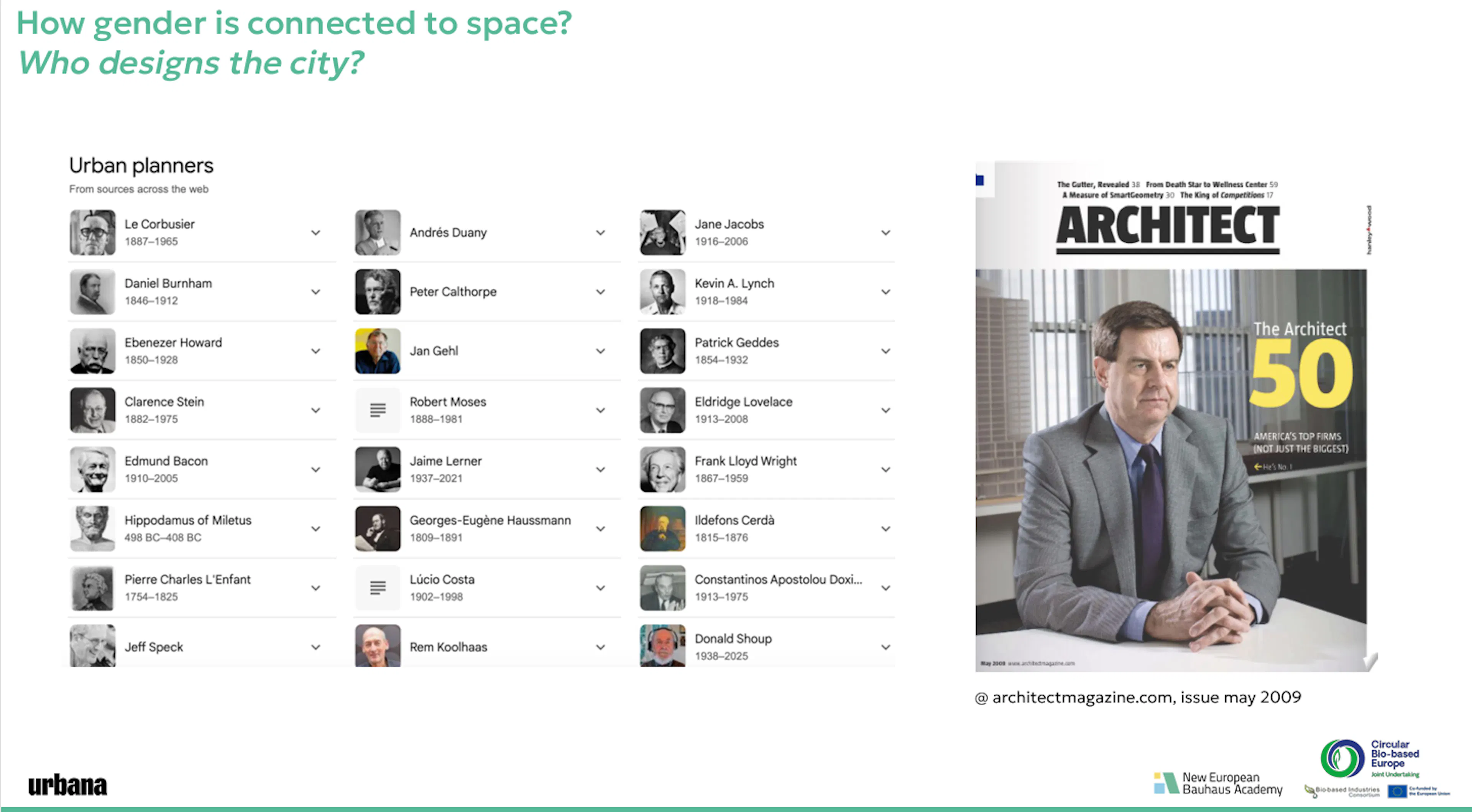Viewport: 1472px width, 812px height.
Task: Open Jaime Lerner's photo thumbnail
Action: [378, 470]
